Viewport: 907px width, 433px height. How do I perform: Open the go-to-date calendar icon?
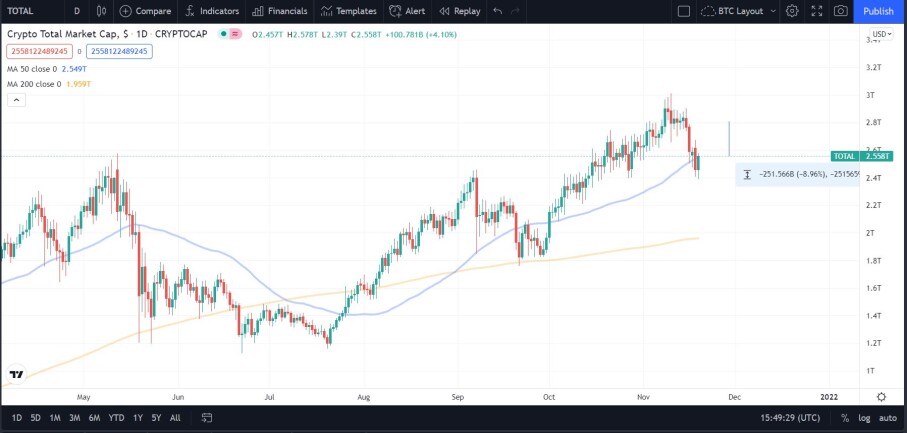point(207,417)
